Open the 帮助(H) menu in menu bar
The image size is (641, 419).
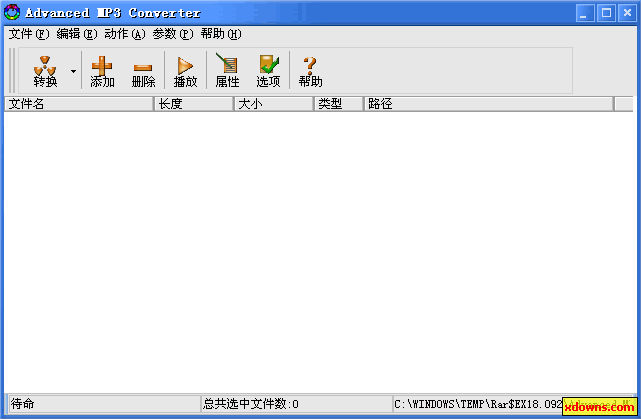tap(221, 34)
